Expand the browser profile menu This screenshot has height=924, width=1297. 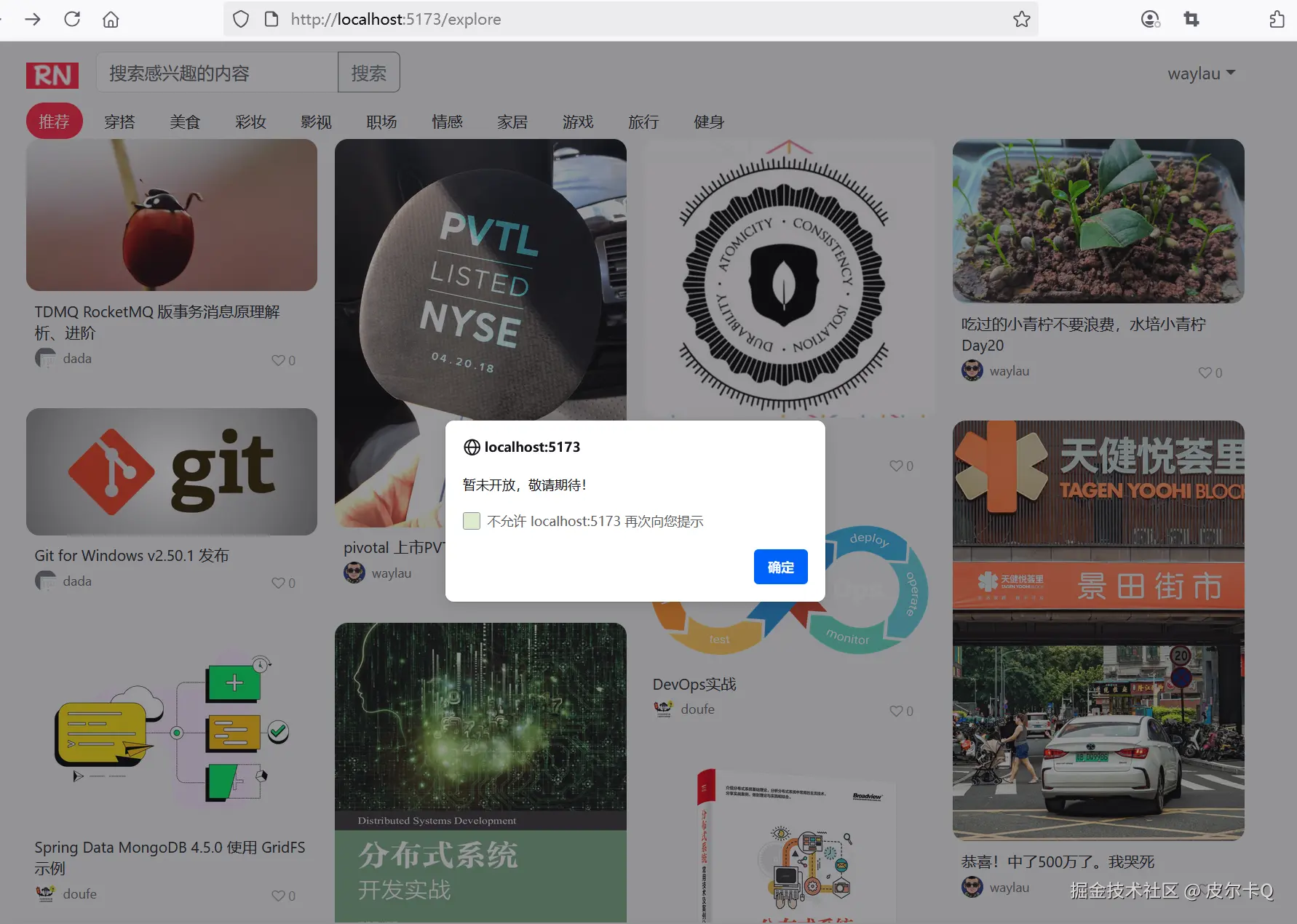coord(1150,19)
